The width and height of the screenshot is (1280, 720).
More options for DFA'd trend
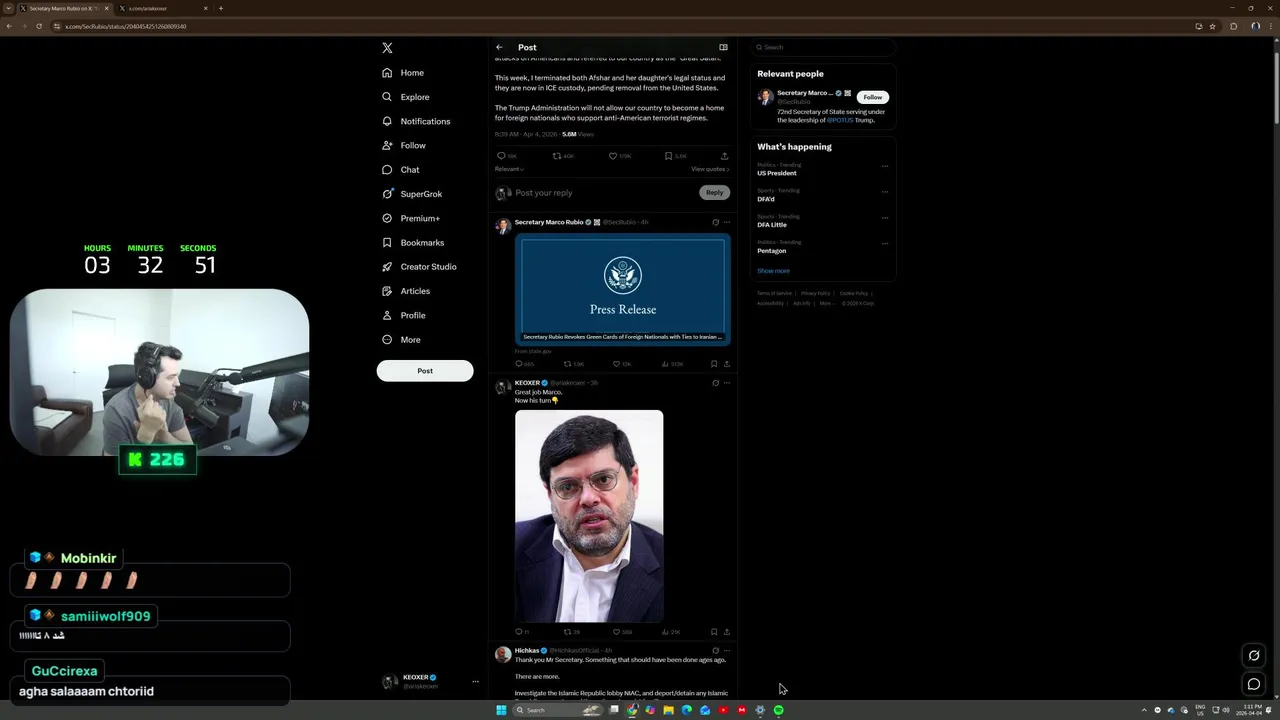point(885,192)
